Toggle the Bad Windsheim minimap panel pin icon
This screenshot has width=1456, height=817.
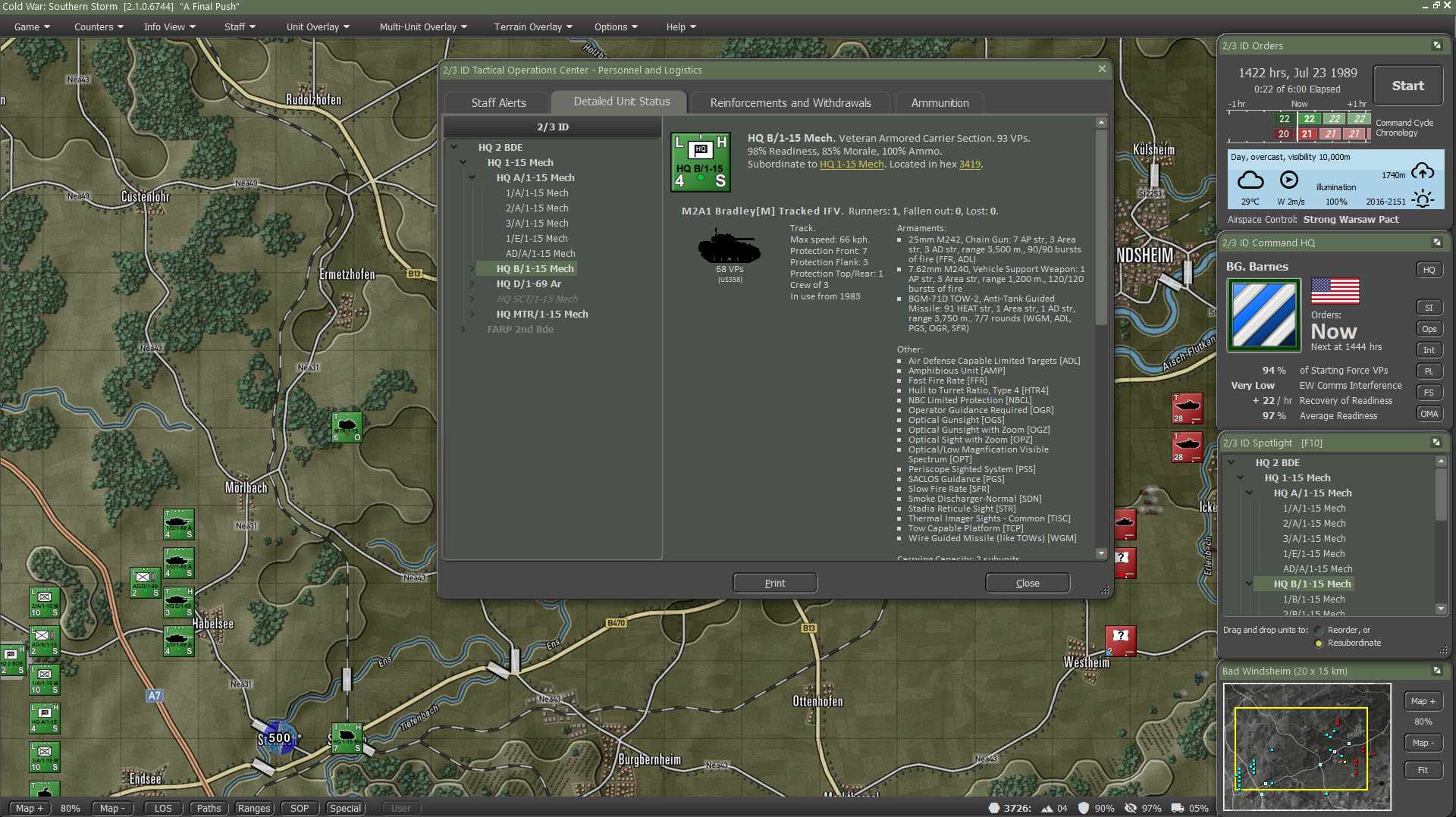click(x=1436, y=671)
